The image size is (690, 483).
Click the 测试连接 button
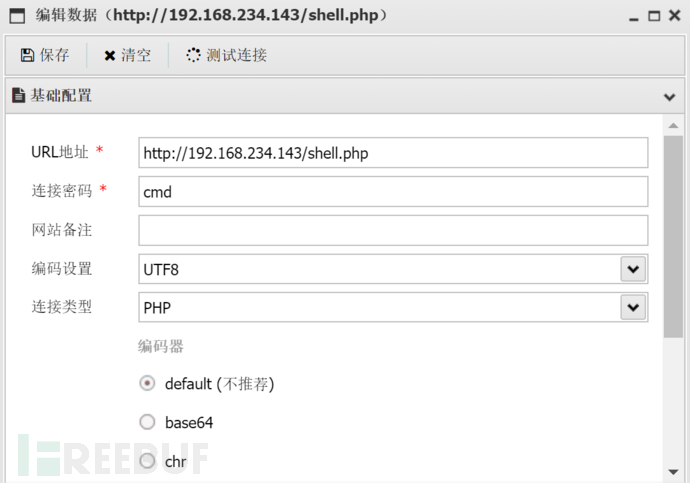pos(227,55)
